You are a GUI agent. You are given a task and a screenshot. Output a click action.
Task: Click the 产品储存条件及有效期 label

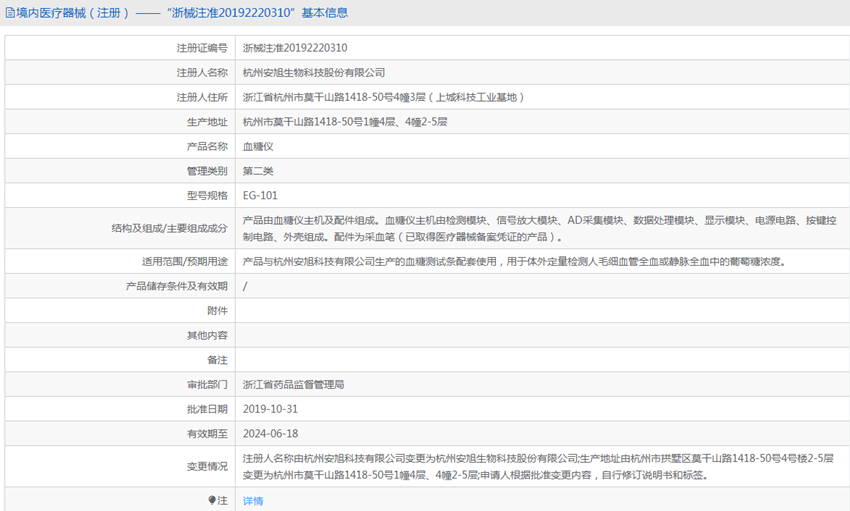[177, 286]
